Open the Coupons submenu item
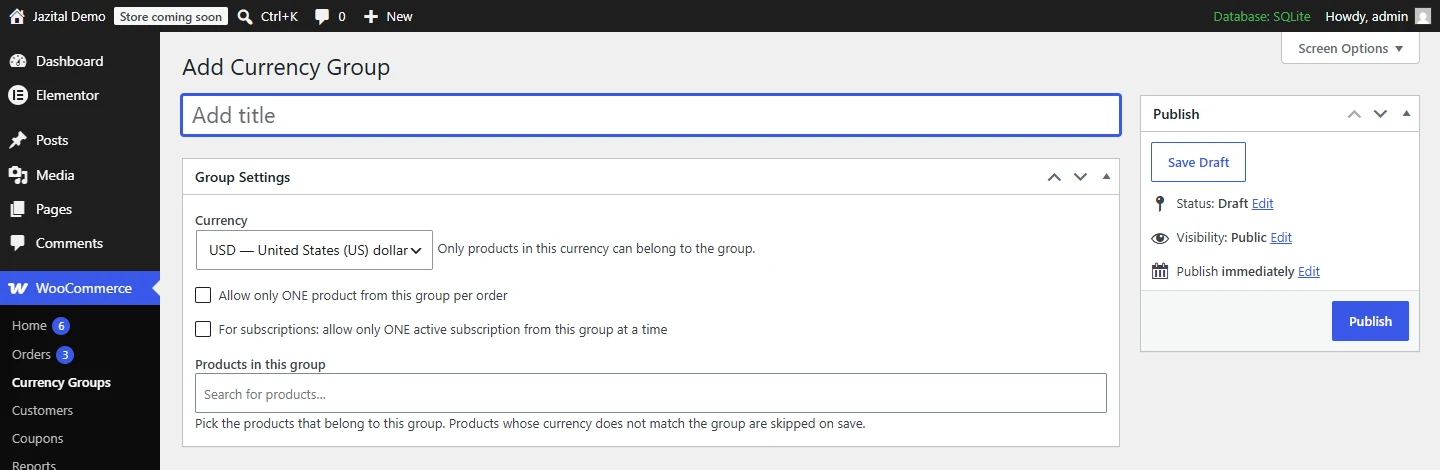Image resolution: width=1440 pixels, height=470 pixels. (38, 438)
